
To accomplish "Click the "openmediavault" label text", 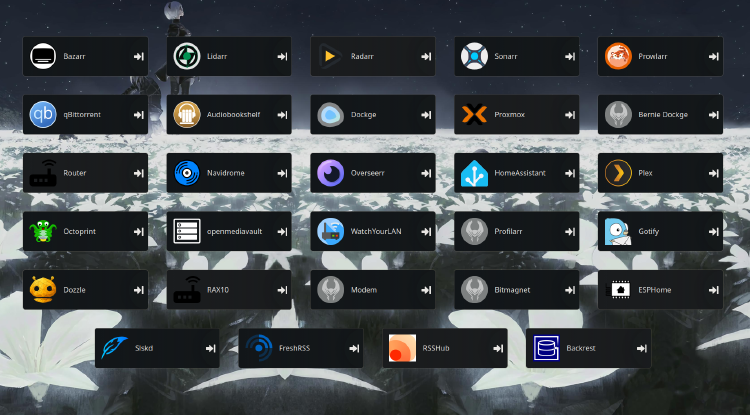I will [x=234, y=231].
